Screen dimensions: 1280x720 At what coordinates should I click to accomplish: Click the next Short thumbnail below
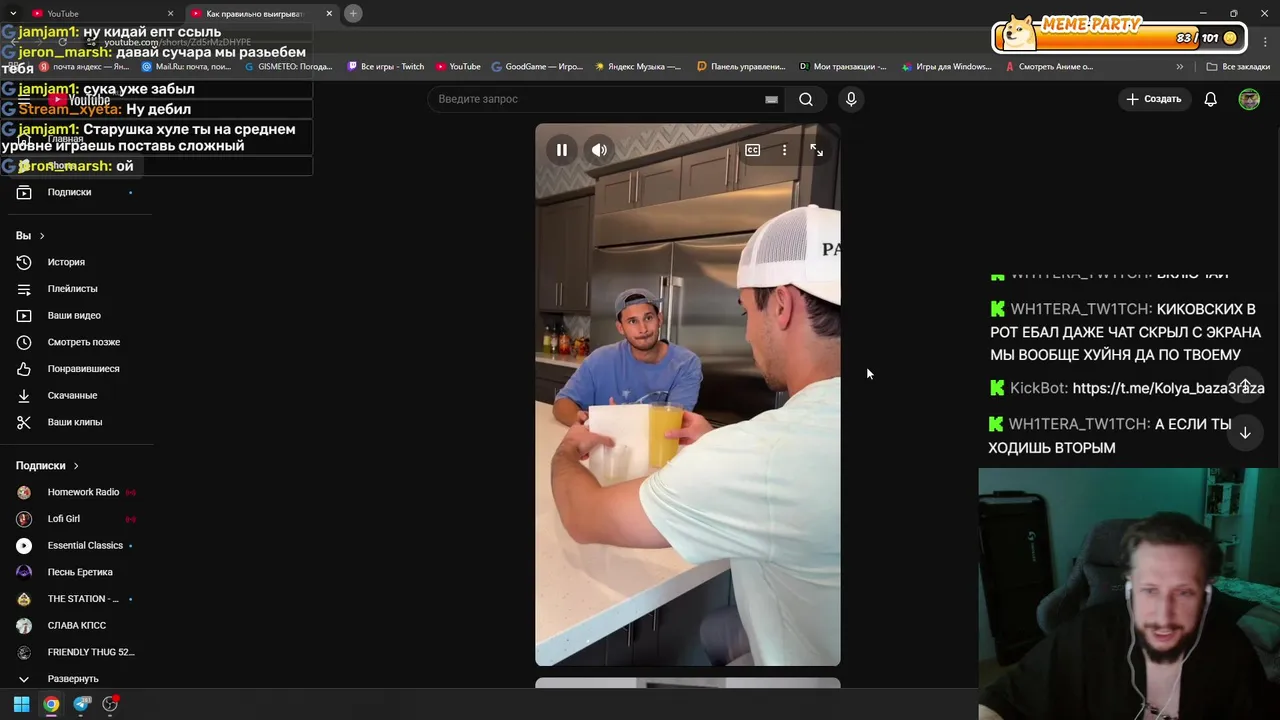pos(688,683)
